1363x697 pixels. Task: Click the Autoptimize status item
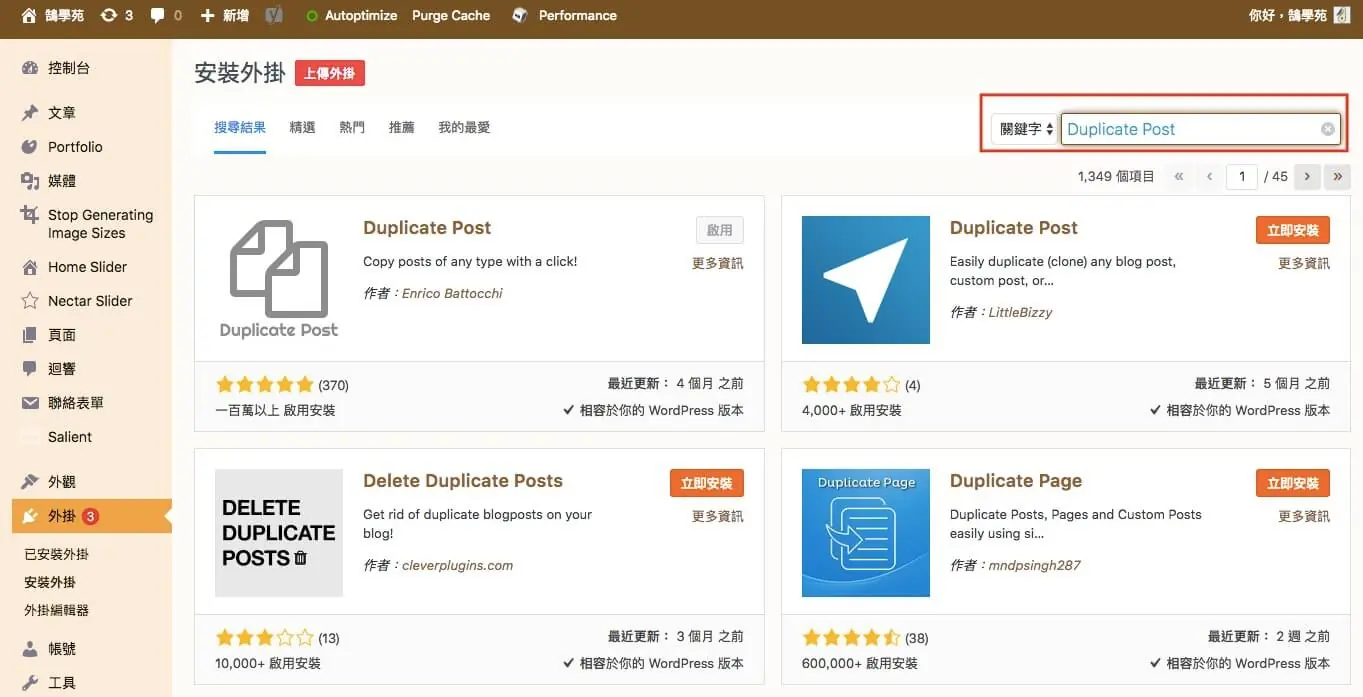[x=350, y=15]
